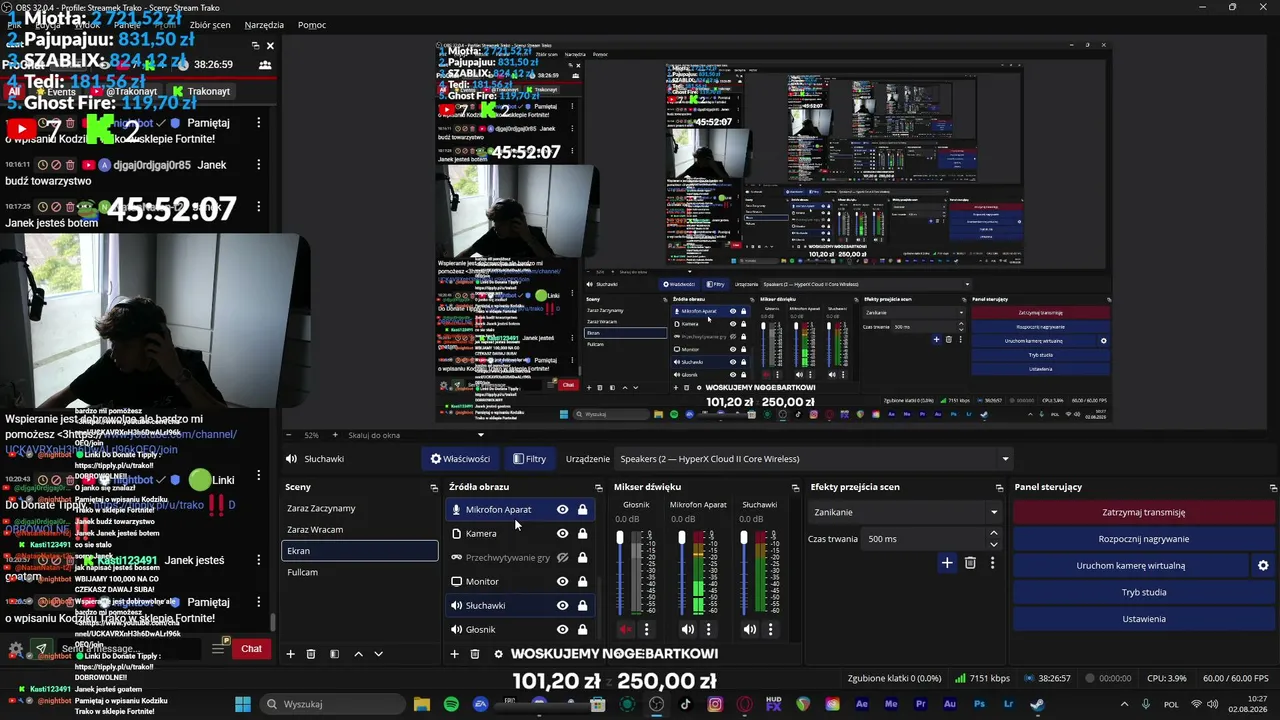Image resolution: width=1280 pixels, height=720 pixels.
Task: Undock the Efekty przejścia scen panel
Action: point(999,487)
